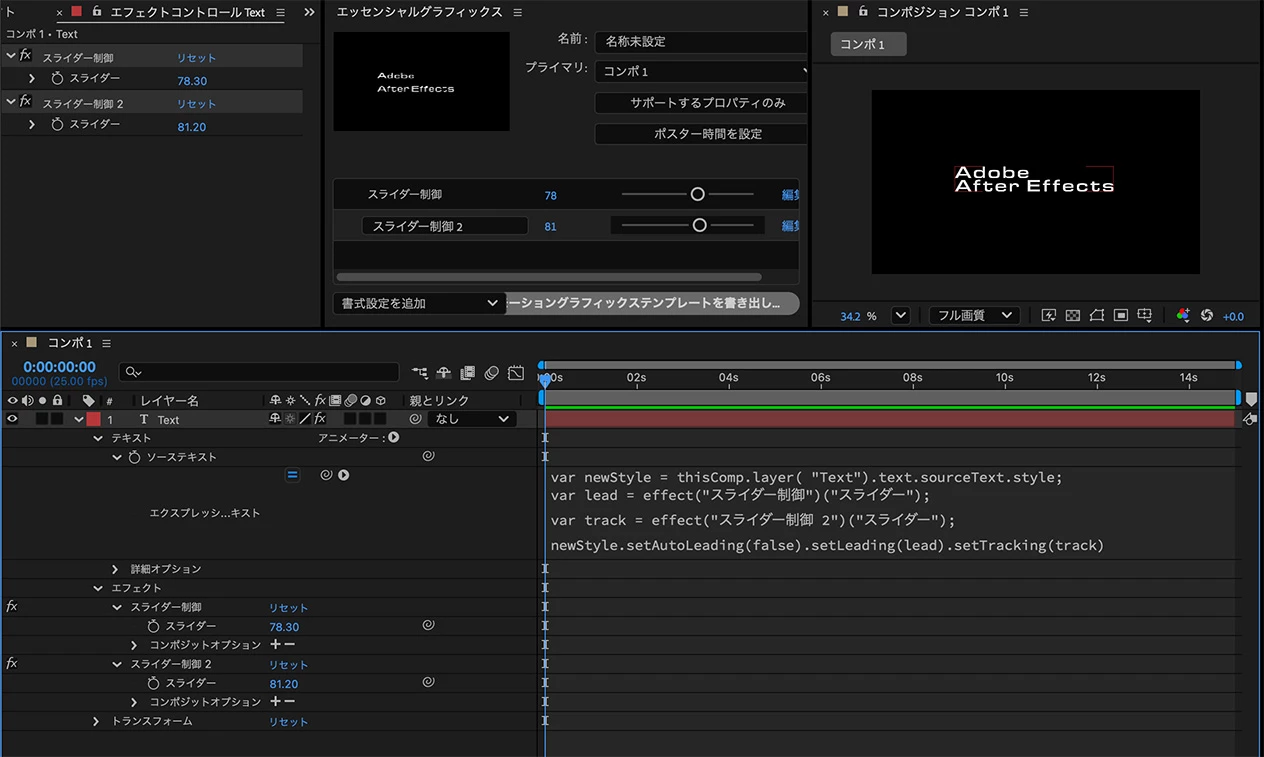1264x757 pixels.
Task: Open the composition mini-flowchart icon
Action: click(x=419, y=373)
